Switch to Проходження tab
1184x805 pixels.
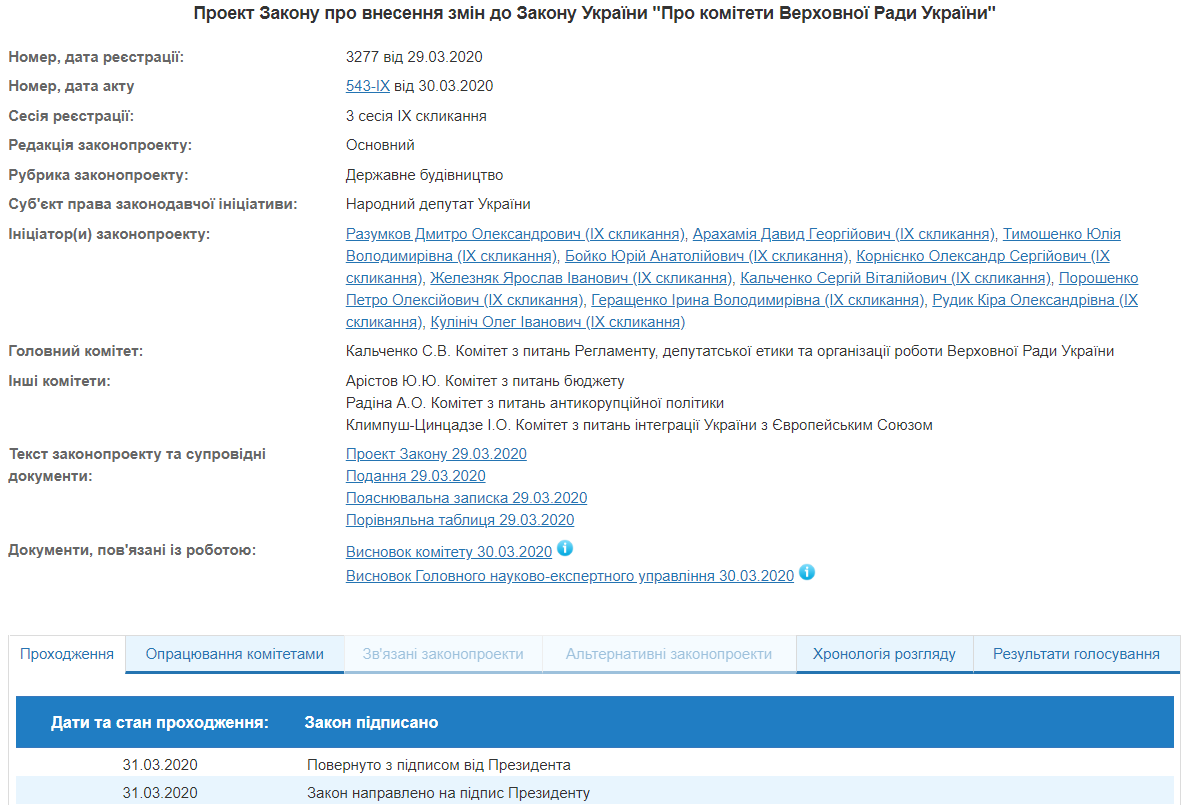(67, 655)
